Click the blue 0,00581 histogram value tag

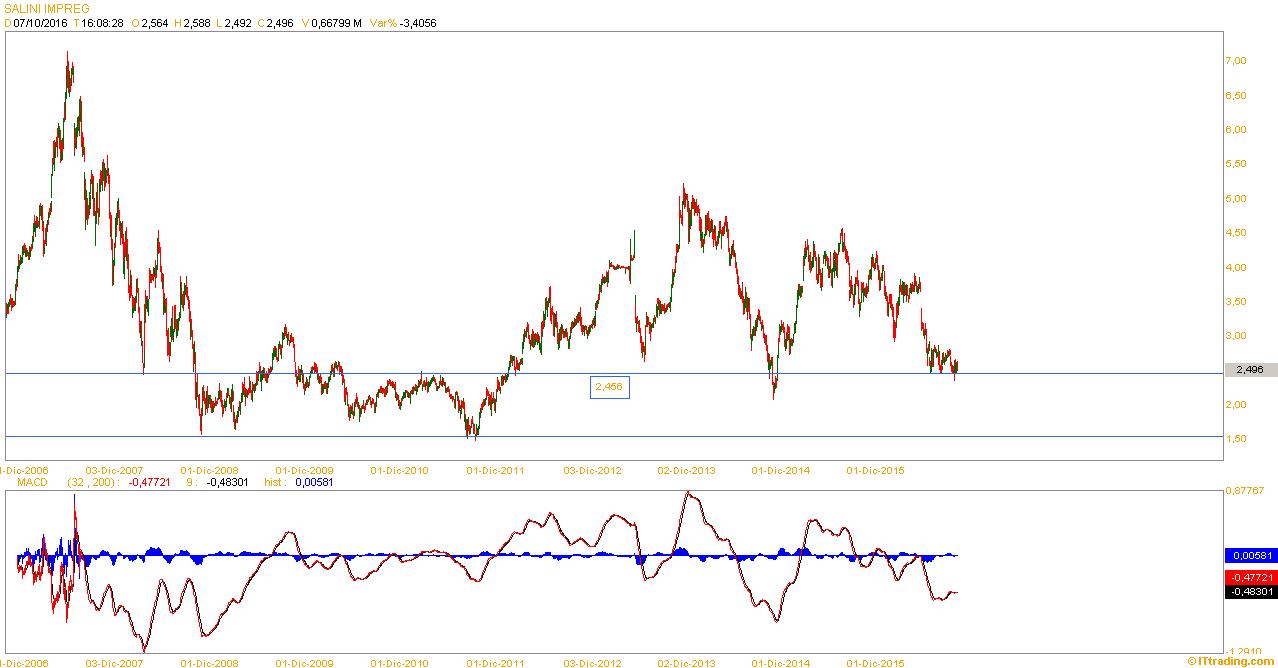1250,555
